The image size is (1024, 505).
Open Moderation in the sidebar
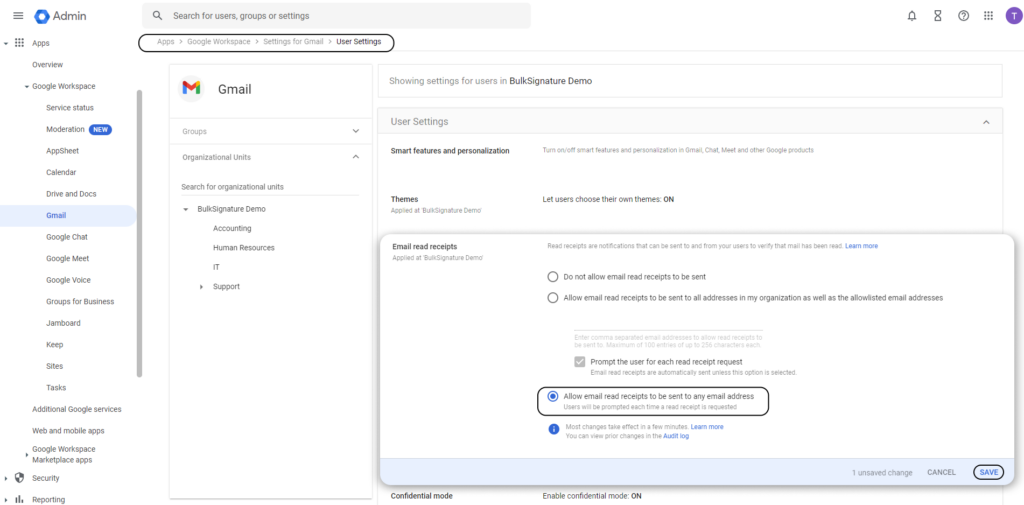click(x=65, y=129)
